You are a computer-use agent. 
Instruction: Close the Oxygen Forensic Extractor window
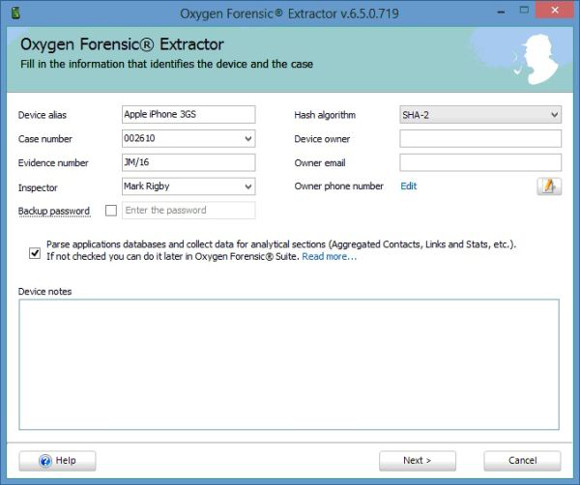pyautogui.click(x=555, y=10)
